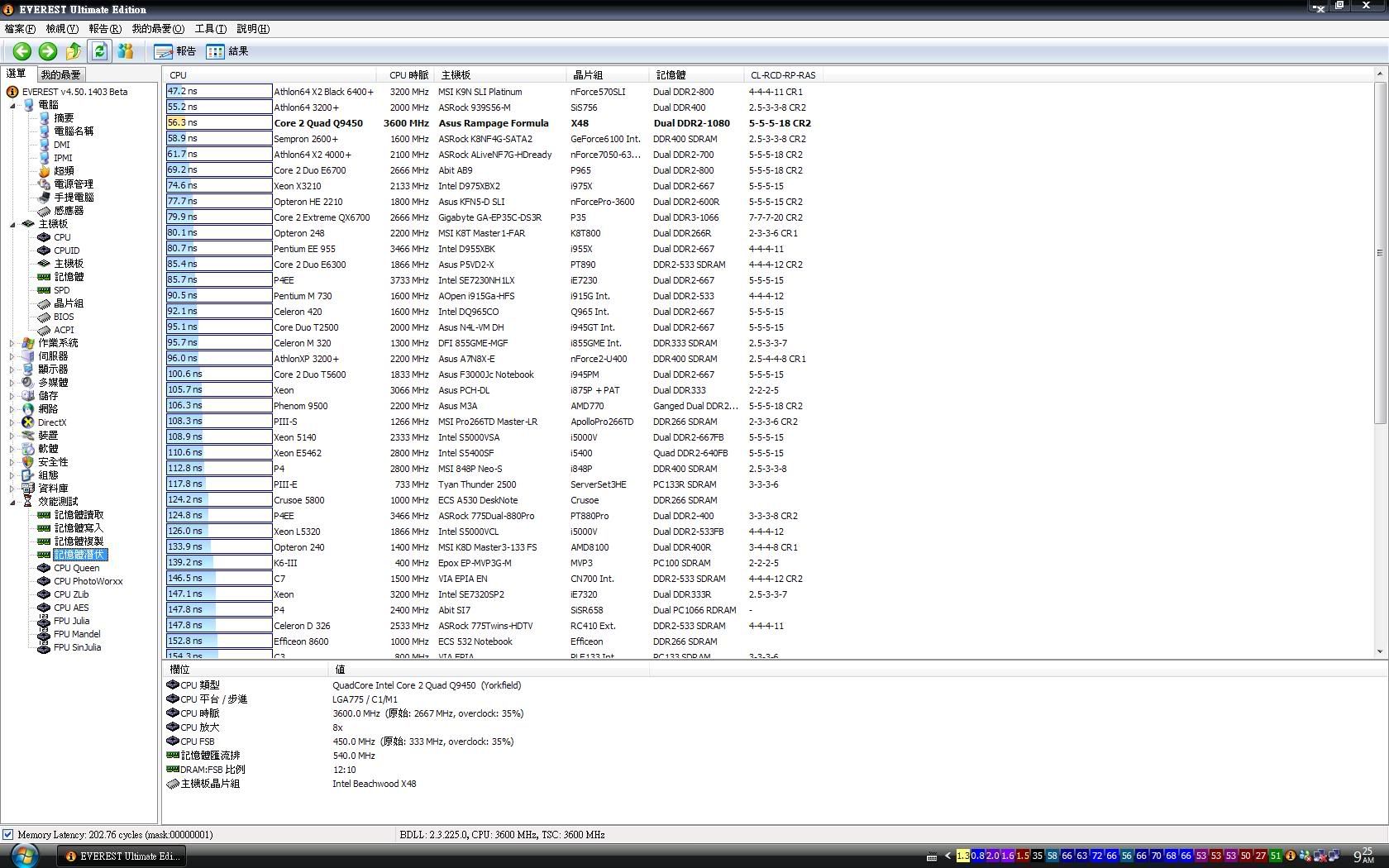This screenshot has width=1389, height=868.
Task: Open the 工具(T) menu
Action: pyautogui.click(x=210, y=29)
